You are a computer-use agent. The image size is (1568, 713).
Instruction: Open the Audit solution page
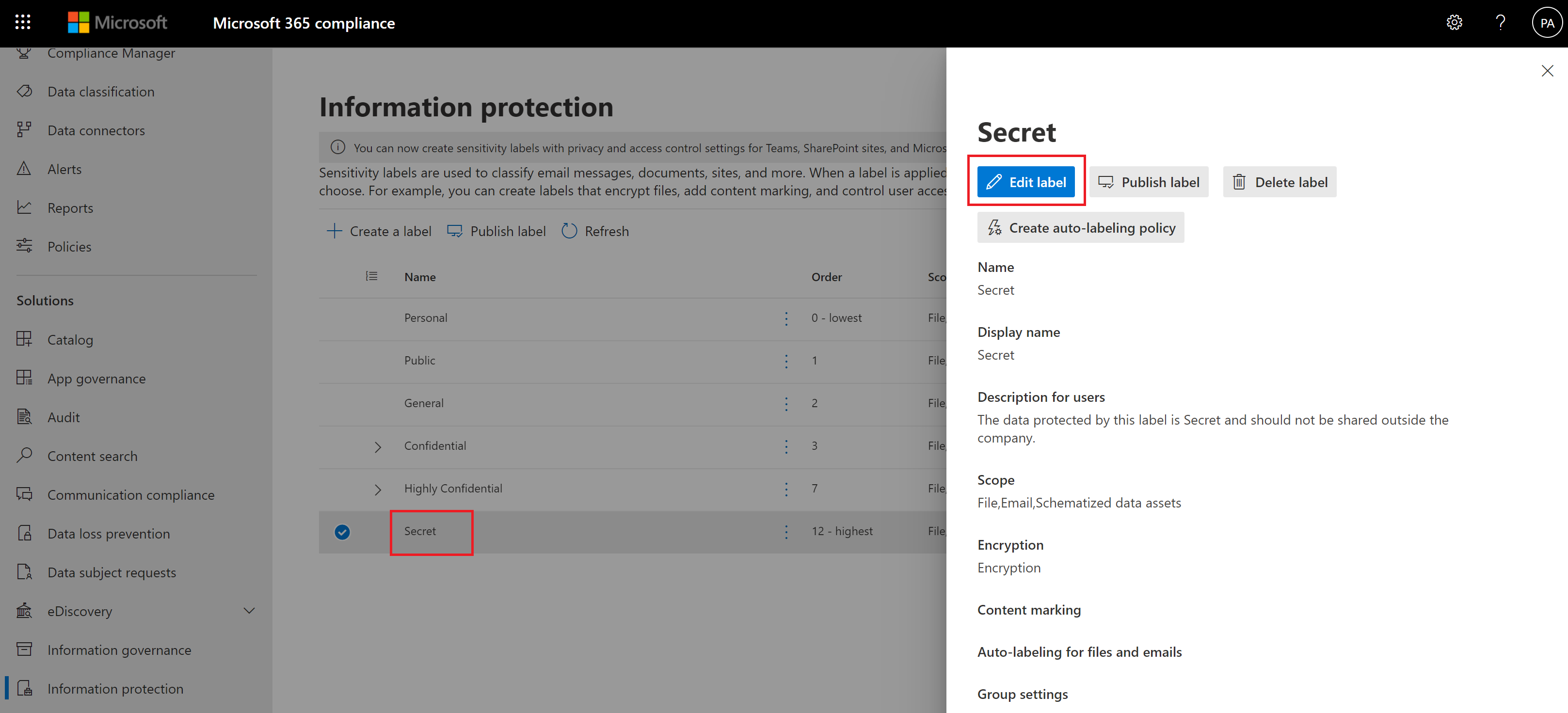tap(64, 417)
